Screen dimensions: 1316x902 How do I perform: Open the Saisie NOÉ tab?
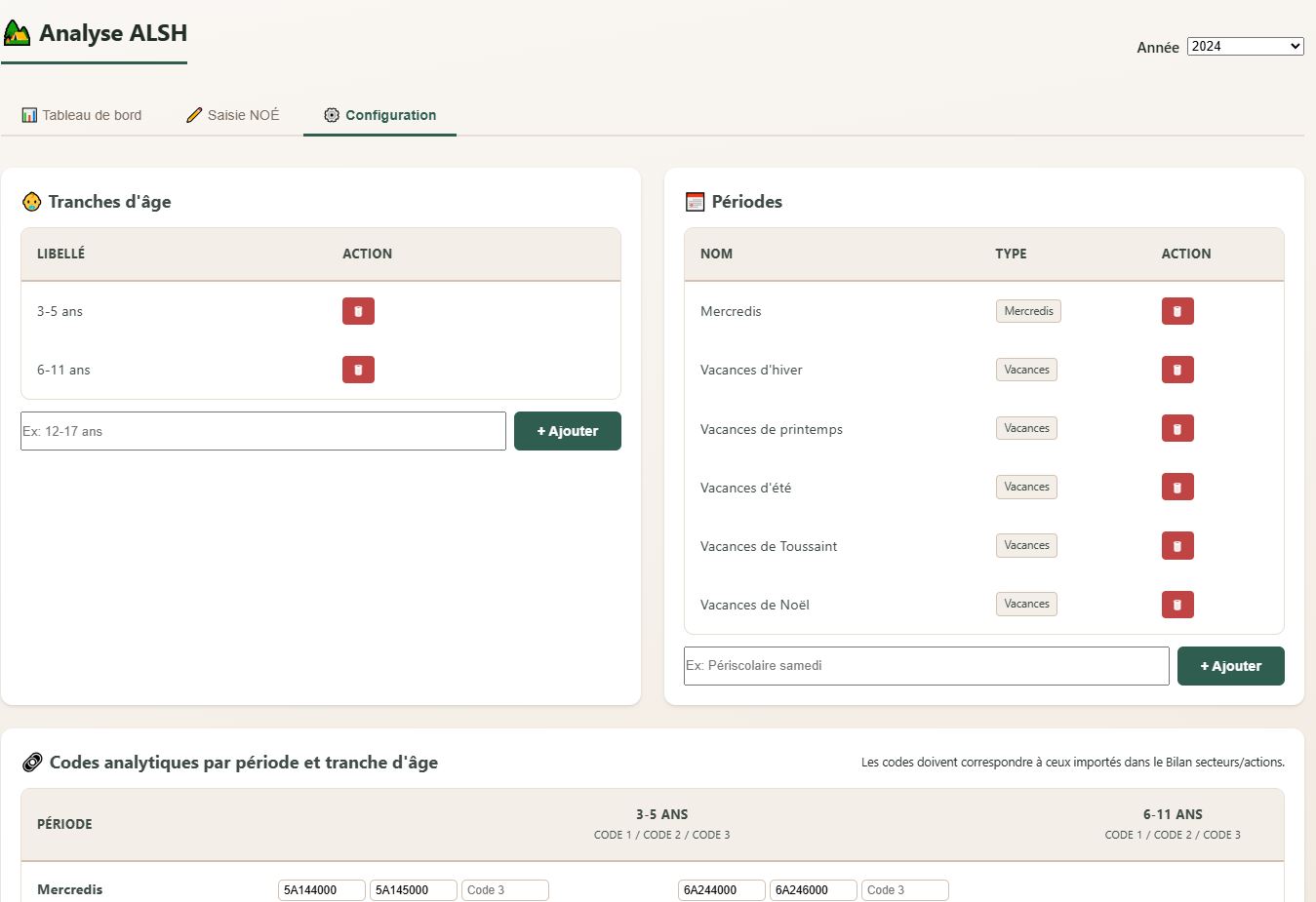(233, 115)
